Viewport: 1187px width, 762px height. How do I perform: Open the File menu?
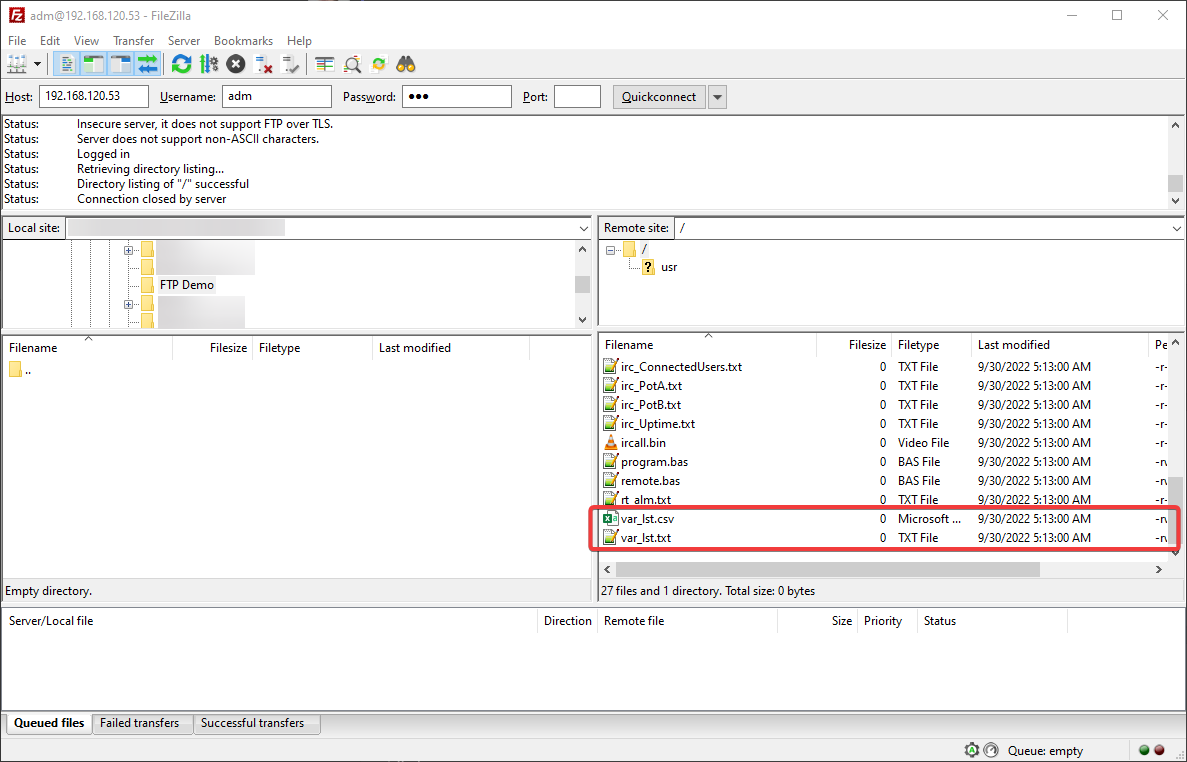(17, 41)
